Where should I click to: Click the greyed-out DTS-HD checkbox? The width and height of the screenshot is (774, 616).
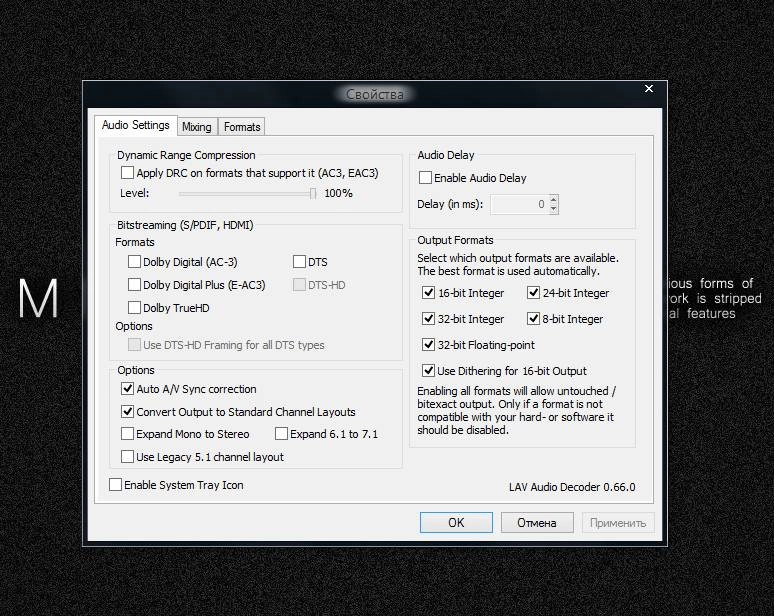coord(299,285)
